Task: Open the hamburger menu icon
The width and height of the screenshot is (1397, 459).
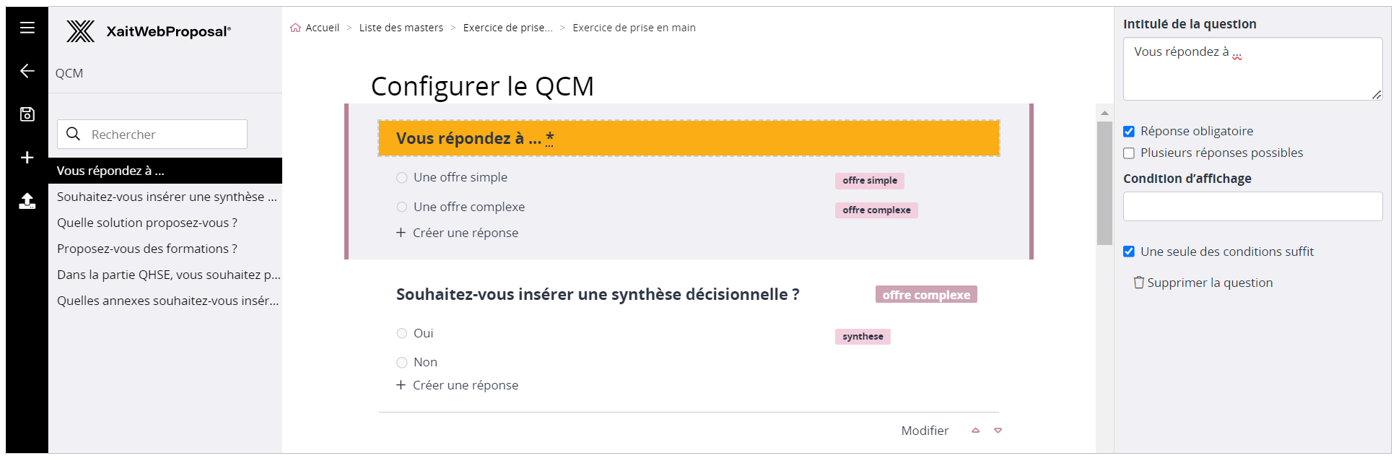Action: 27,28
